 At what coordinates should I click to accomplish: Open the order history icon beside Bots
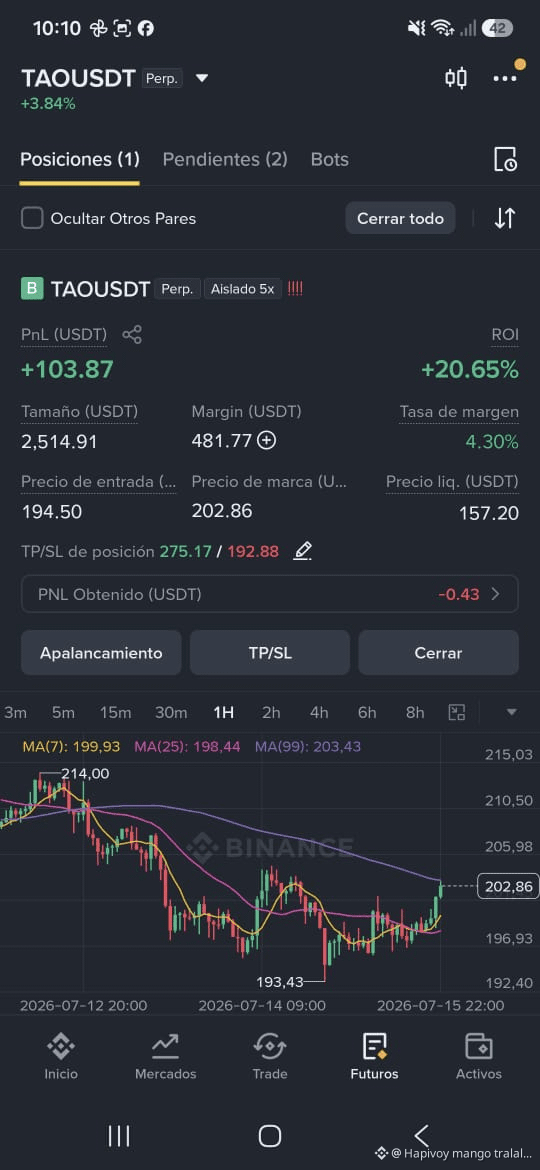pos(505,159)
